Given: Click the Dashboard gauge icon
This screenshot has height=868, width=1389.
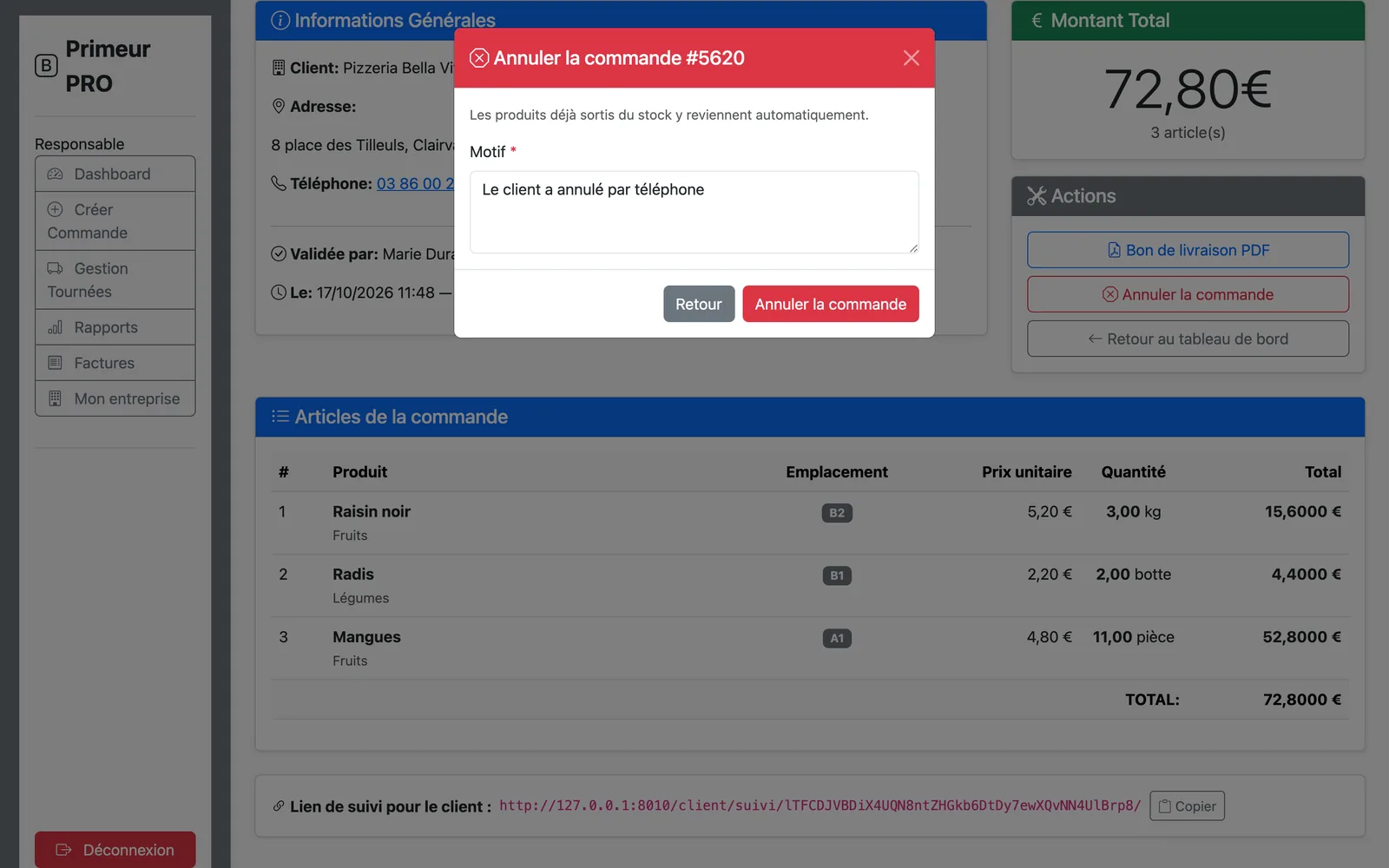Looking at the screenshot, I should [56, 174].
